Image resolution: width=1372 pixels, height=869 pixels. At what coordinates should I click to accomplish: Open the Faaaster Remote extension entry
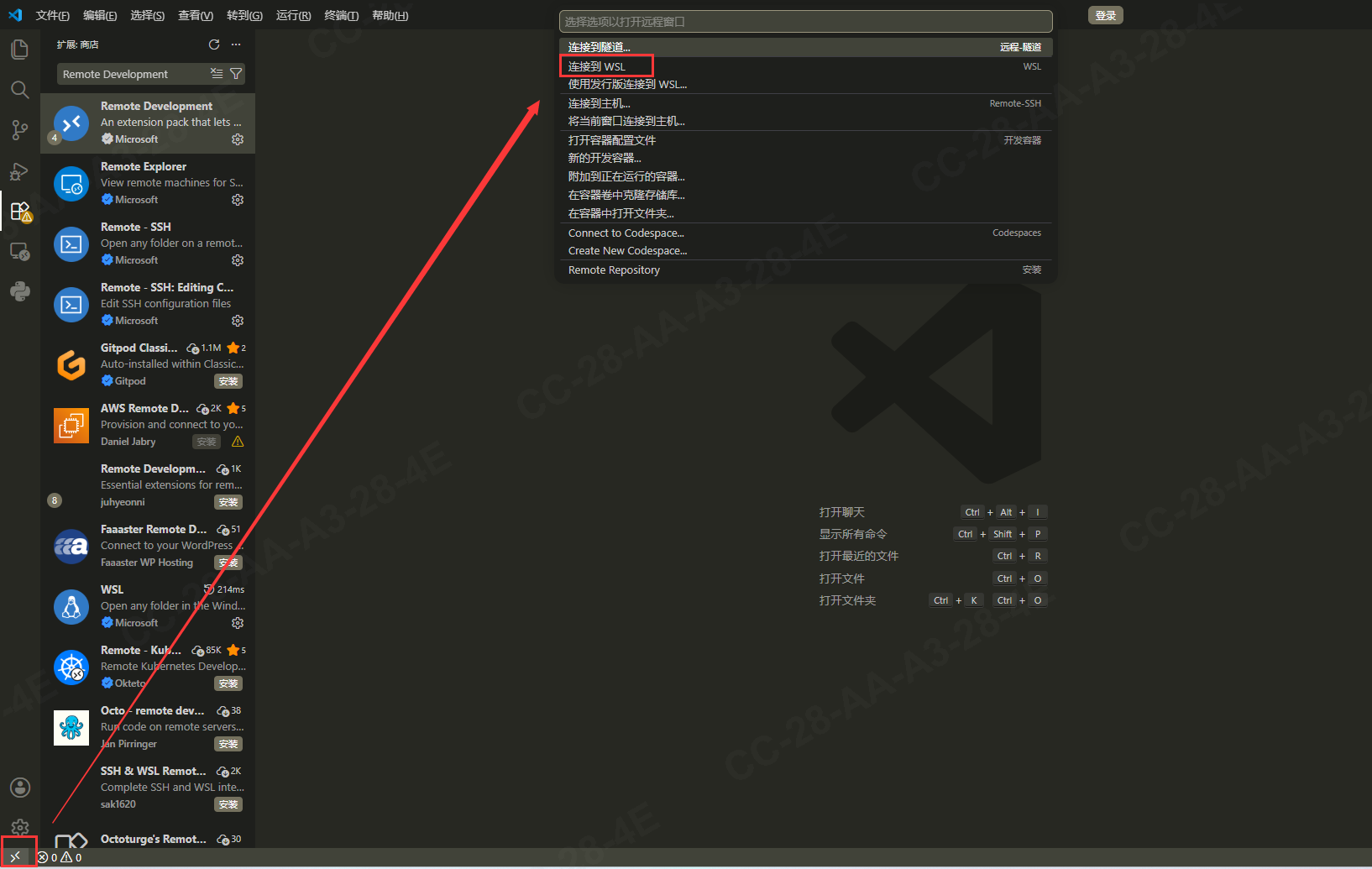[148, 546]
